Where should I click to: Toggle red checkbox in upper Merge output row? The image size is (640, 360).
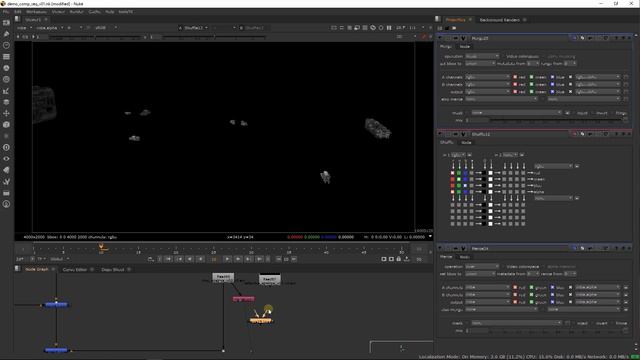pyautogui.click(x=515, y=92)
